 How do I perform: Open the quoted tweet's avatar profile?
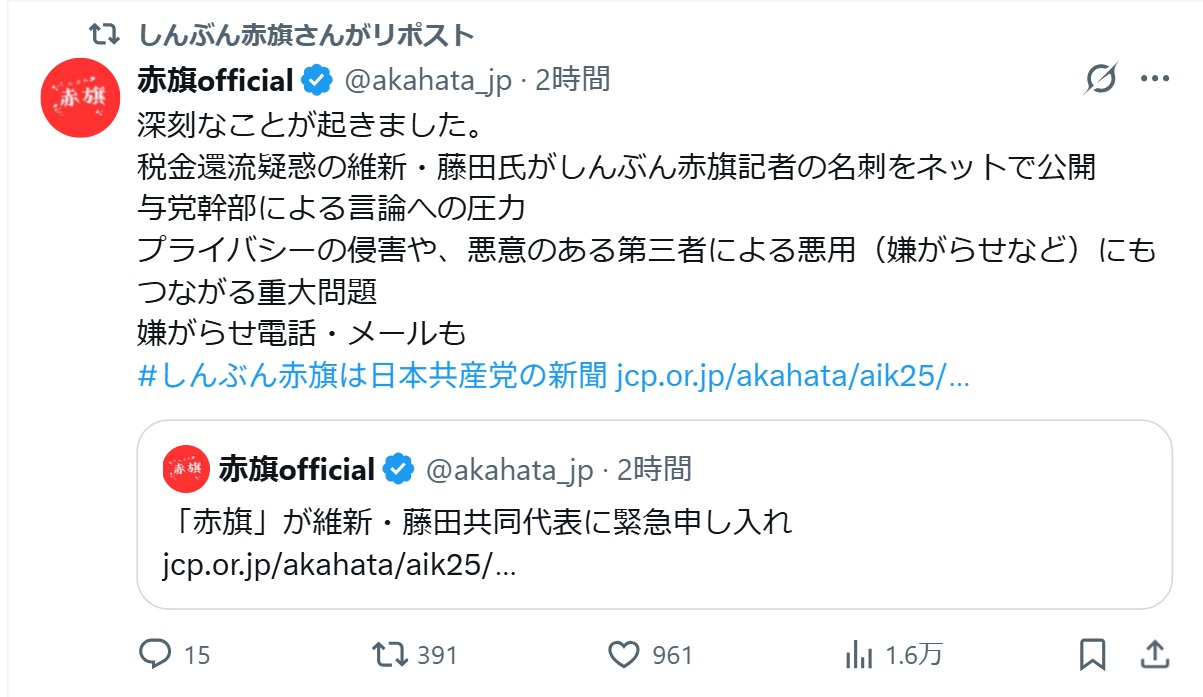click(x=185, y=469)
